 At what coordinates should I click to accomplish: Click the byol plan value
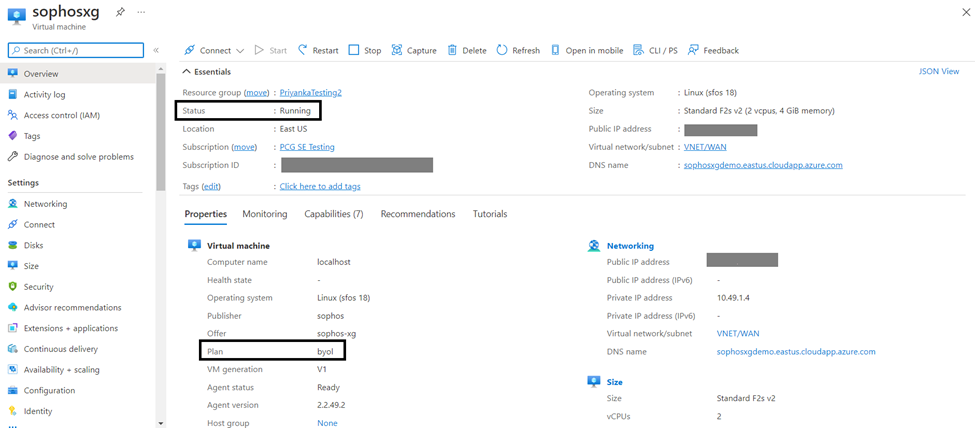click(325, 351)
